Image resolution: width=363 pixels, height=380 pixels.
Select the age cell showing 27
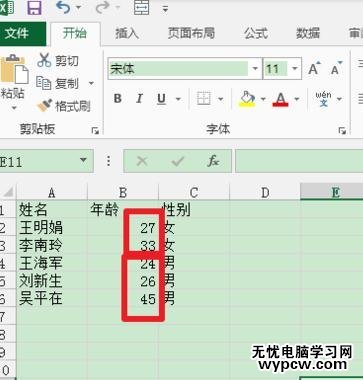coord(123,228)
